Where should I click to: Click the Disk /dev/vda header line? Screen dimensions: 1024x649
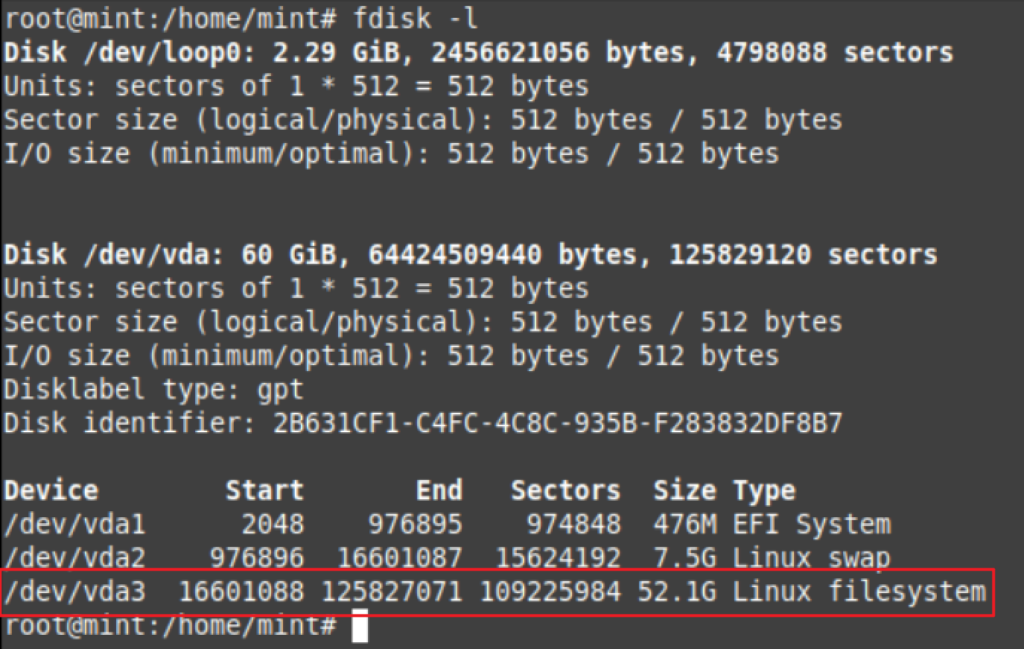point(470,254)
